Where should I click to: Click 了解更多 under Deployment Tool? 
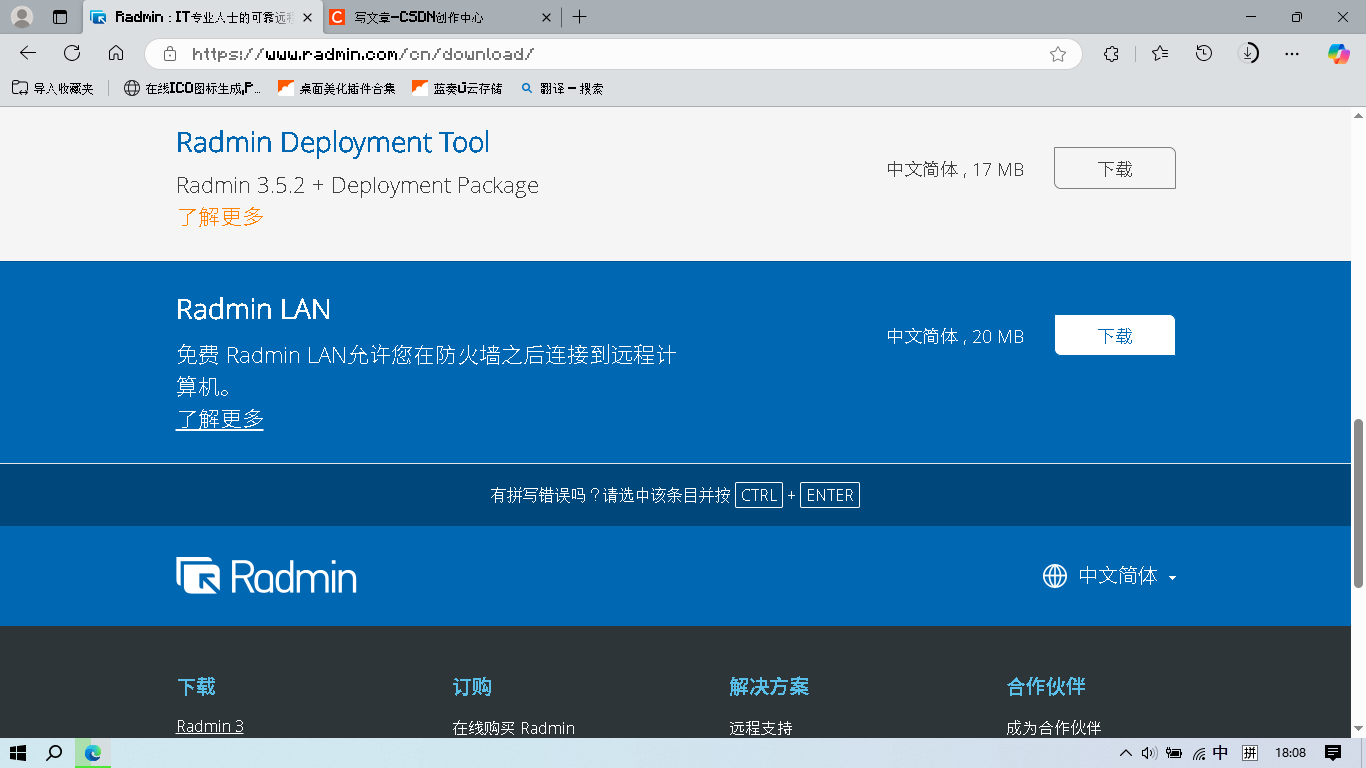tap(221, 216)
